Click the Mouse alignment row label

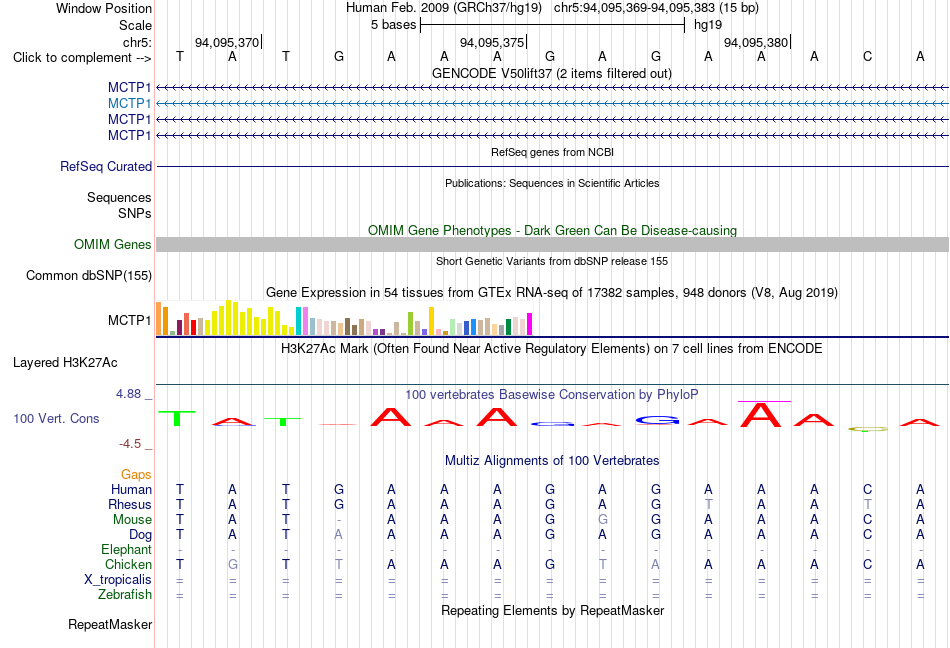pyautogui.click(x=133, y=520)
